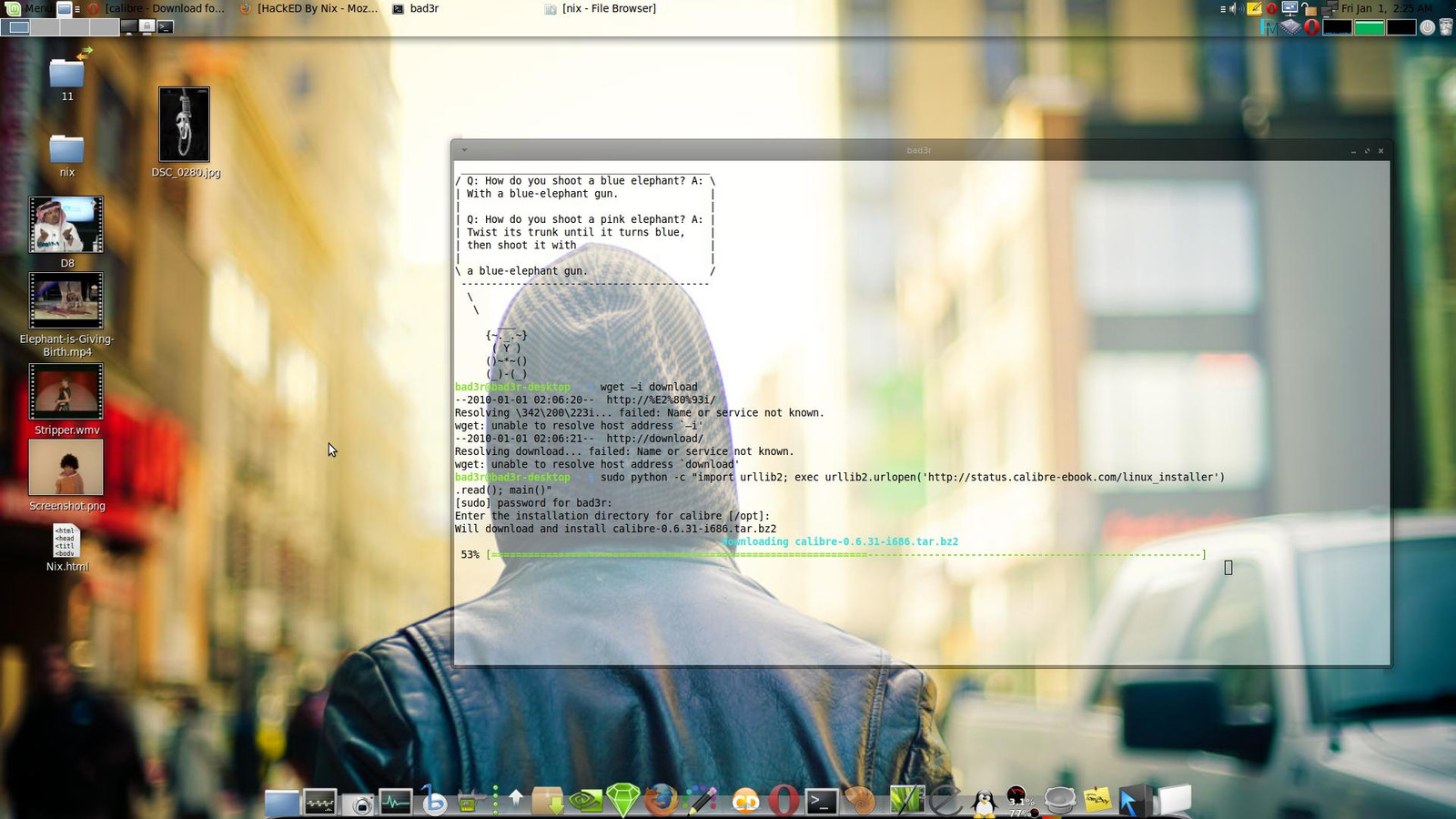Switch to the nix File Browser window

click(600, 8)
